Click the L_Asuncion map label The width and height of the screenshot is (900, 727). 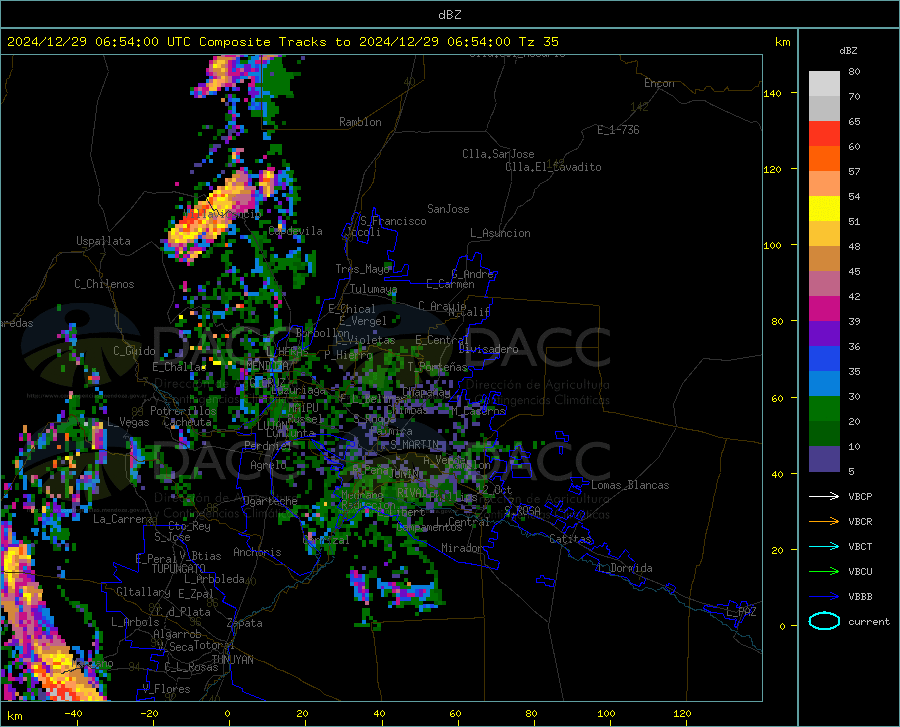tap(500, 233)
